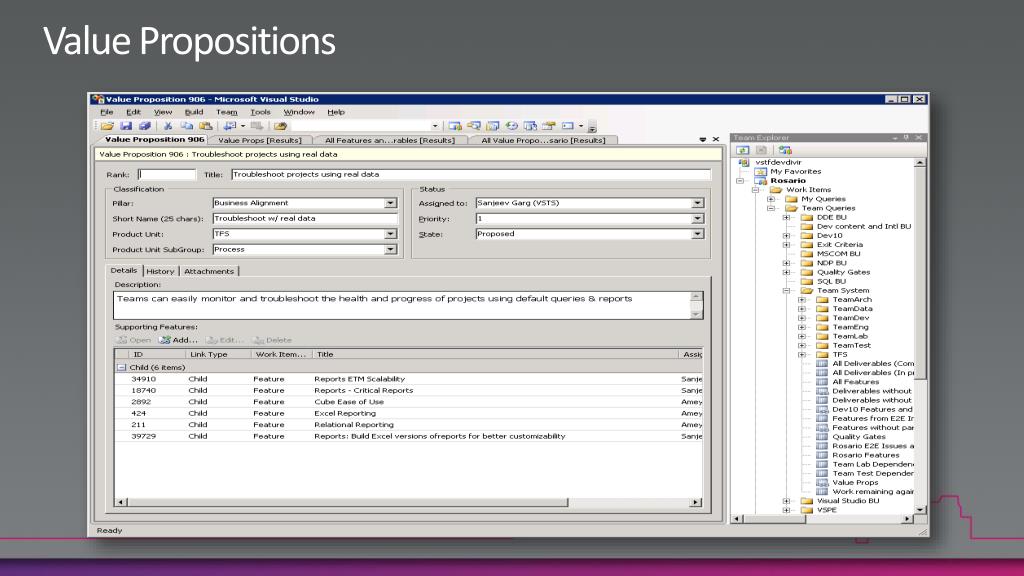Click the Add link icon in Supporting Features
1024x576 pixels.
click(x=165, y=340)
